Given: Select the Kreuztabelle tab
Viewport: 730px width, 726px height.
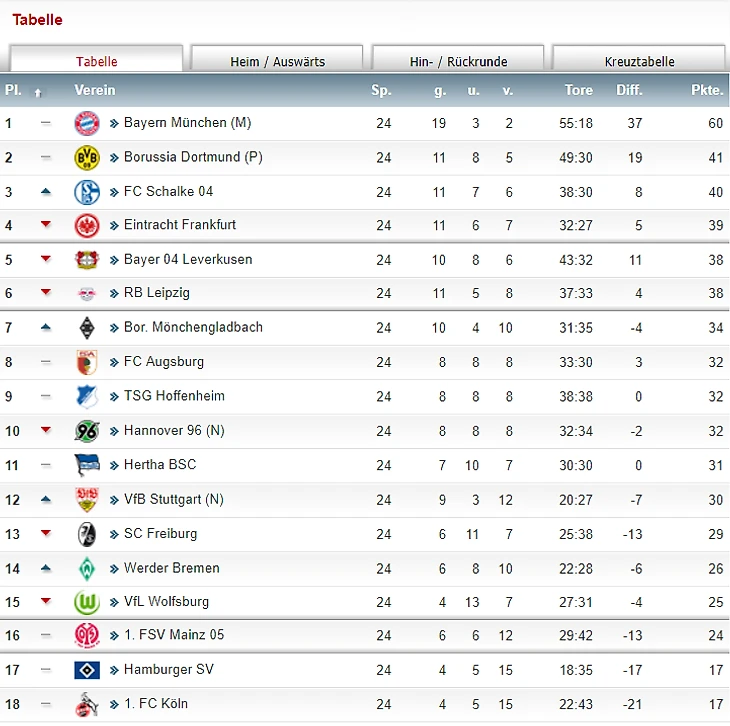Looking at the screenshot, I should (x=639, y=61).
